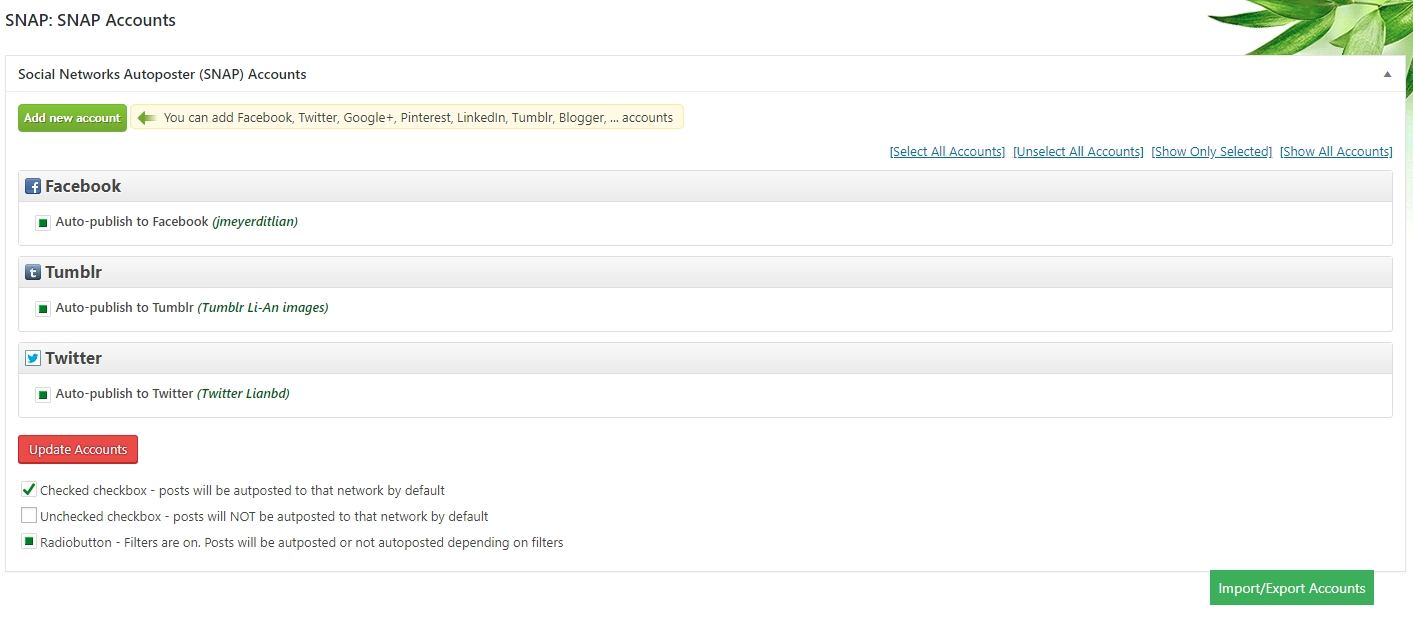The width and height of the screenshot is (1413, 632).
Task: Click Auto-publish to Twitter label text
Action: [x=124, y=394]
